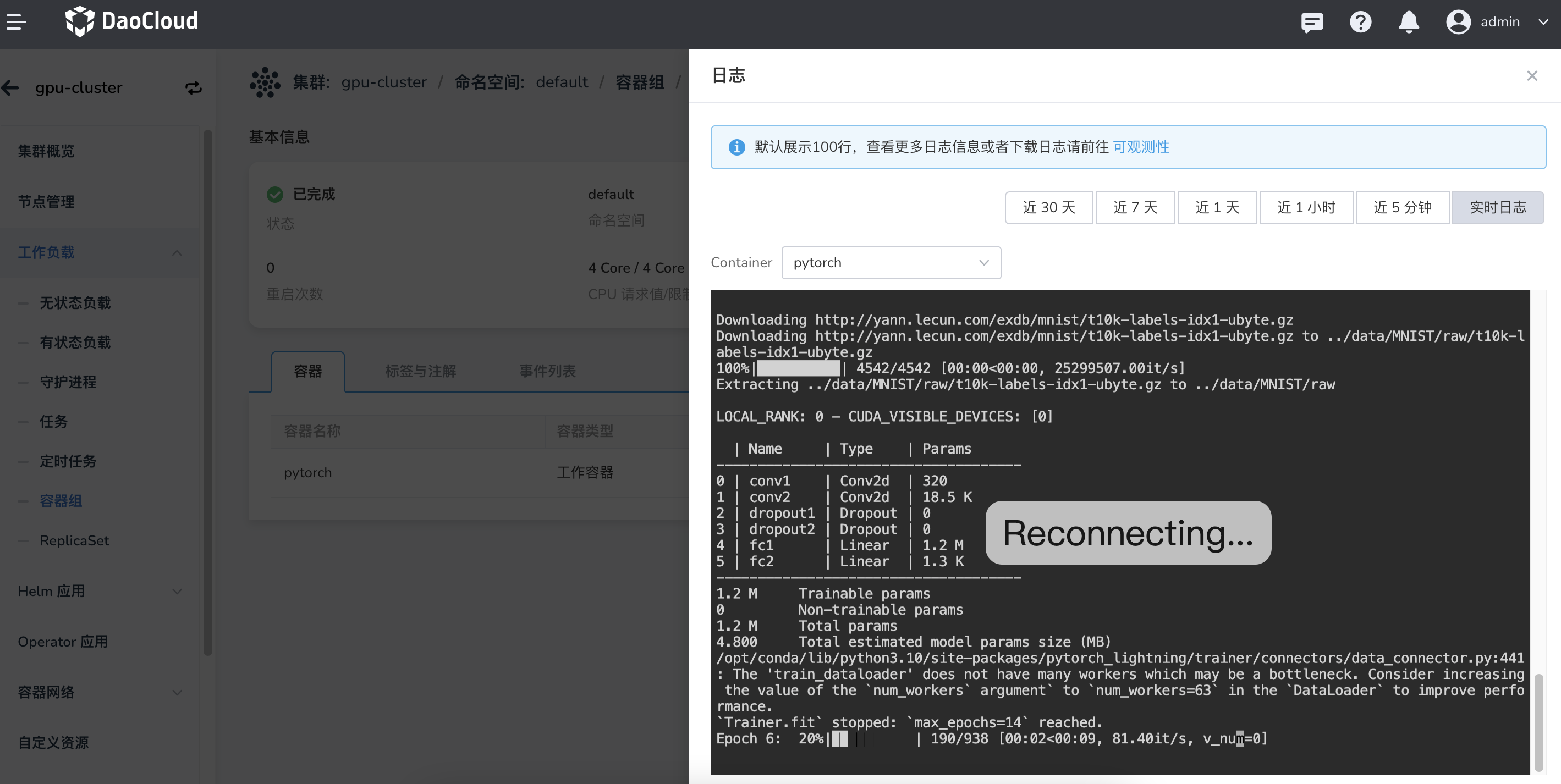Click the admin user avatar icon
This screenshot has width=1561, height=784.
[x=1458, y=23]
